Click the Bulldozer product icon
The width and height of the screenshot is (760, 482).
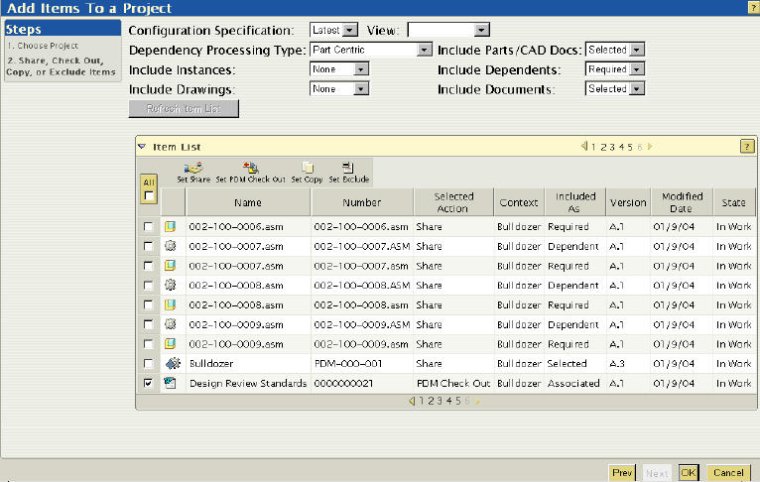tap(173, 363)
